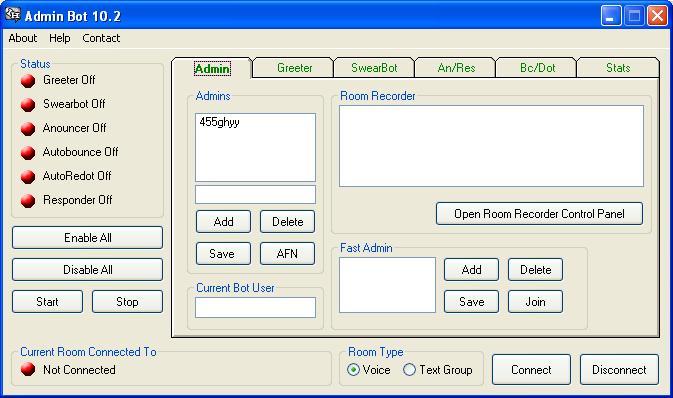The width and height of the screenshot is (673, 398).
Task: Click the Autobounce Off status label
Action: (x=81, y=152)
